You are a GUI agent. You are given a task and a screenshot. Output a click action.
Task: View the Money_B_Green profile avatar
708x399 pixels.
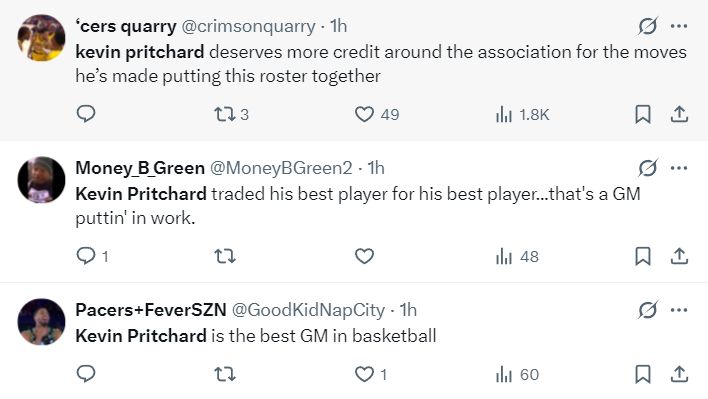41,180
